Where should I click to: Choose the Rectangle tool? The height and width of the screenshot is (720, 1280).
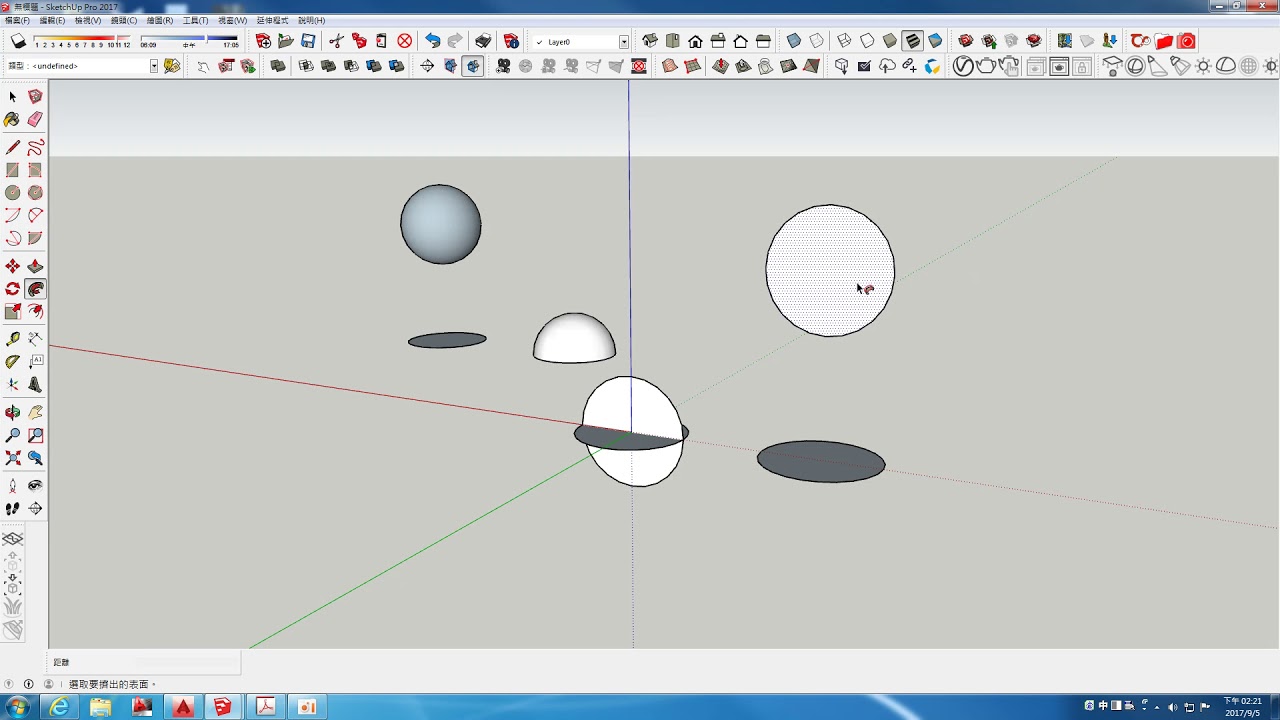pos(12,171)
